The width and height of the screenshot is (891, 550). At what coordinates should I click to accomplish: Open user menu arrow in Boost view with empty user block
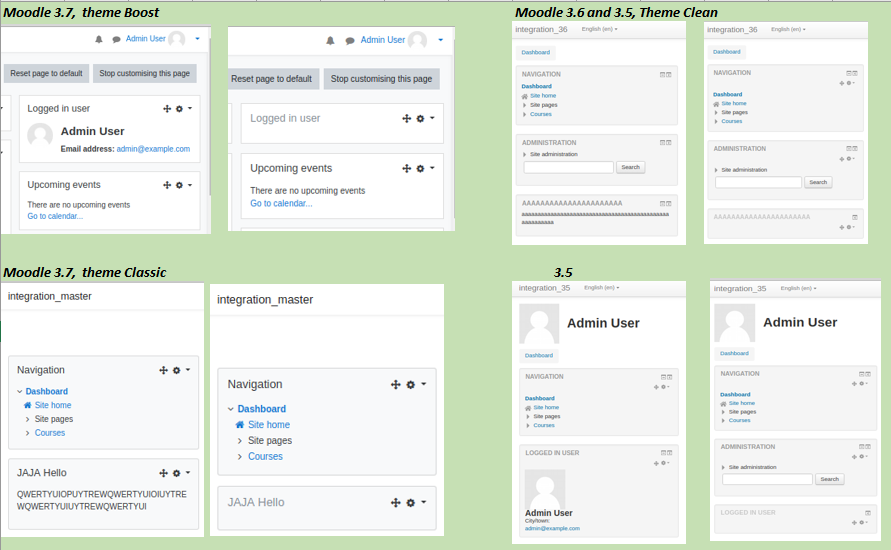[x=440, y=40]
